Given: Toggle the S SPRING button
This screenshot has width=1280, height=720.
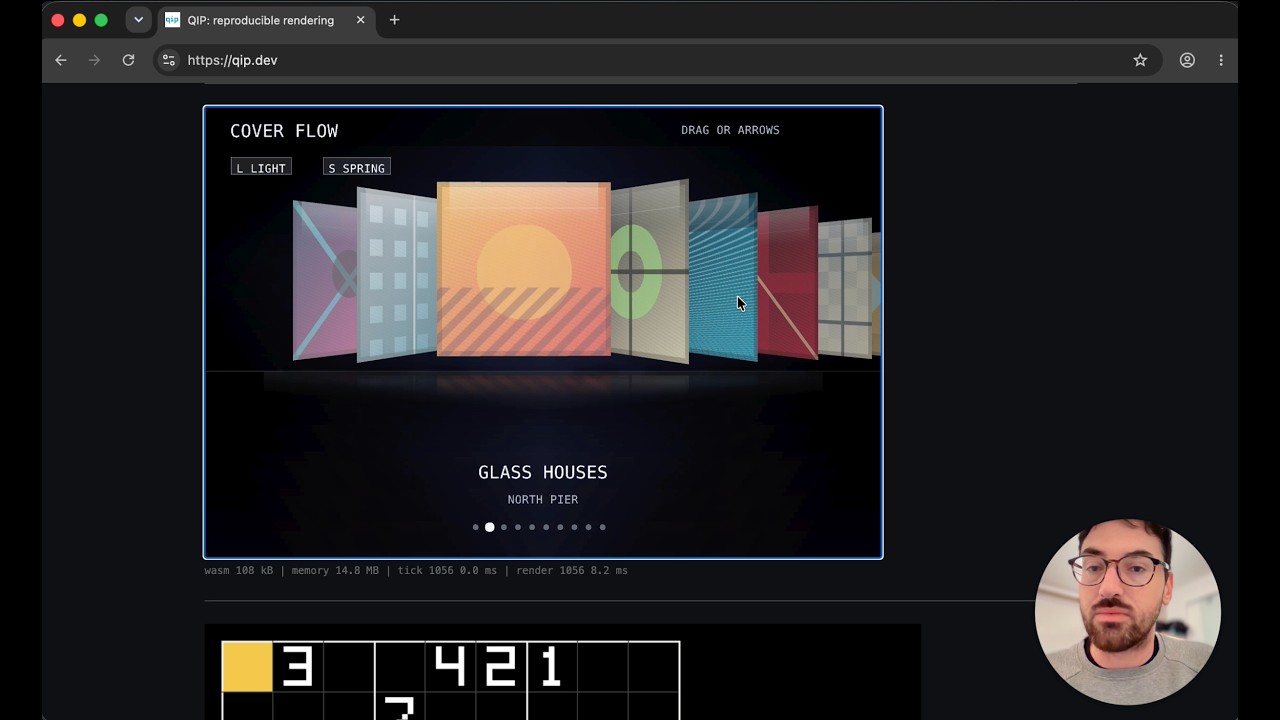Looking at the screenshot, I should click(x=357, y=168).
